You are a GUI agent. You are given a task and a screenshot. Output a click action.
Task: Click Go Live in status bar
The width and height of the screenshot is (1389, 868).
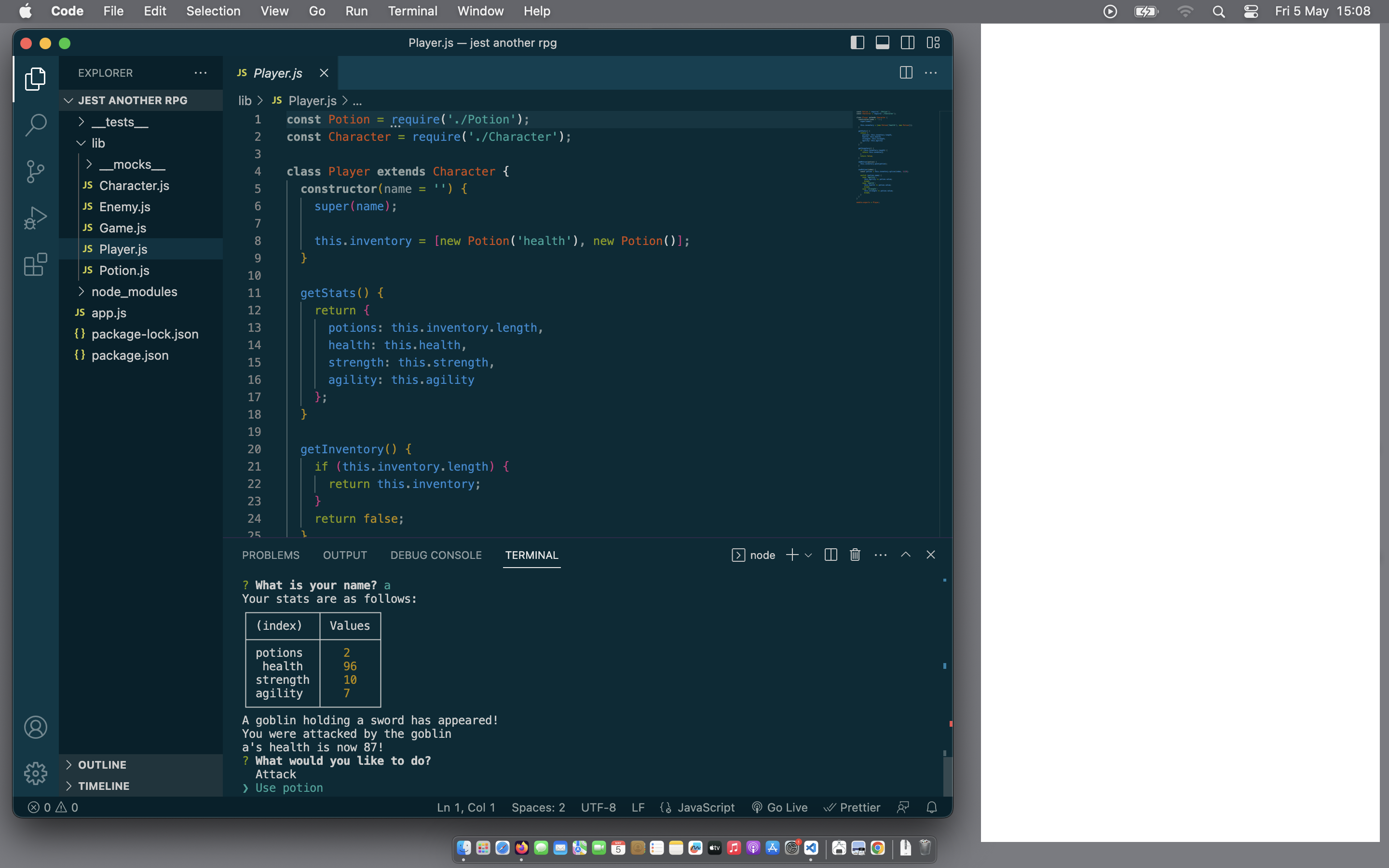tap(779, 807)
